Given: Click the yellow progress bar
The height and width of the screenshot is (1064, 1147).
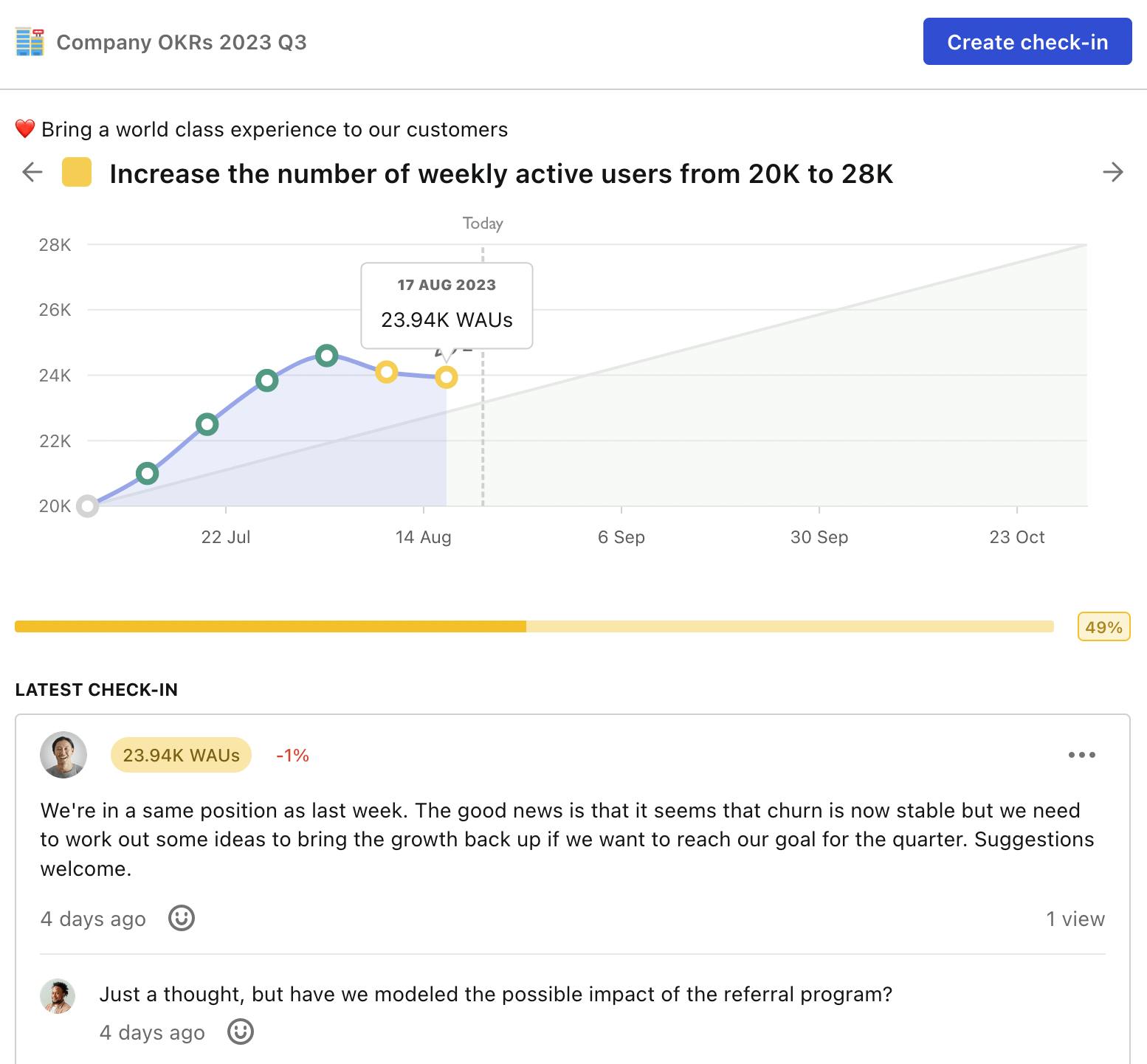Looking at the screenshot, I should 534,627.
